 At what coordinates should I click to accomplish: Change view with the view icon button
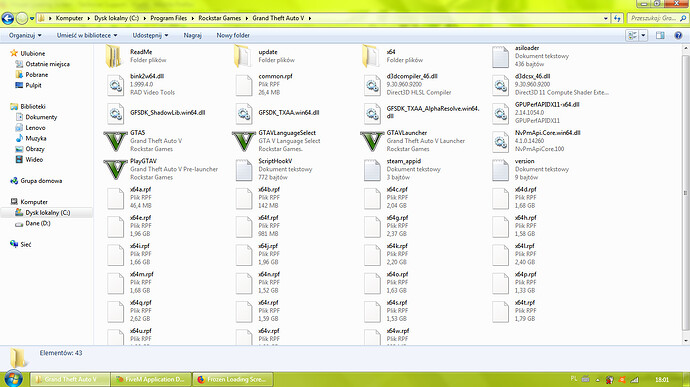[632, 35]
